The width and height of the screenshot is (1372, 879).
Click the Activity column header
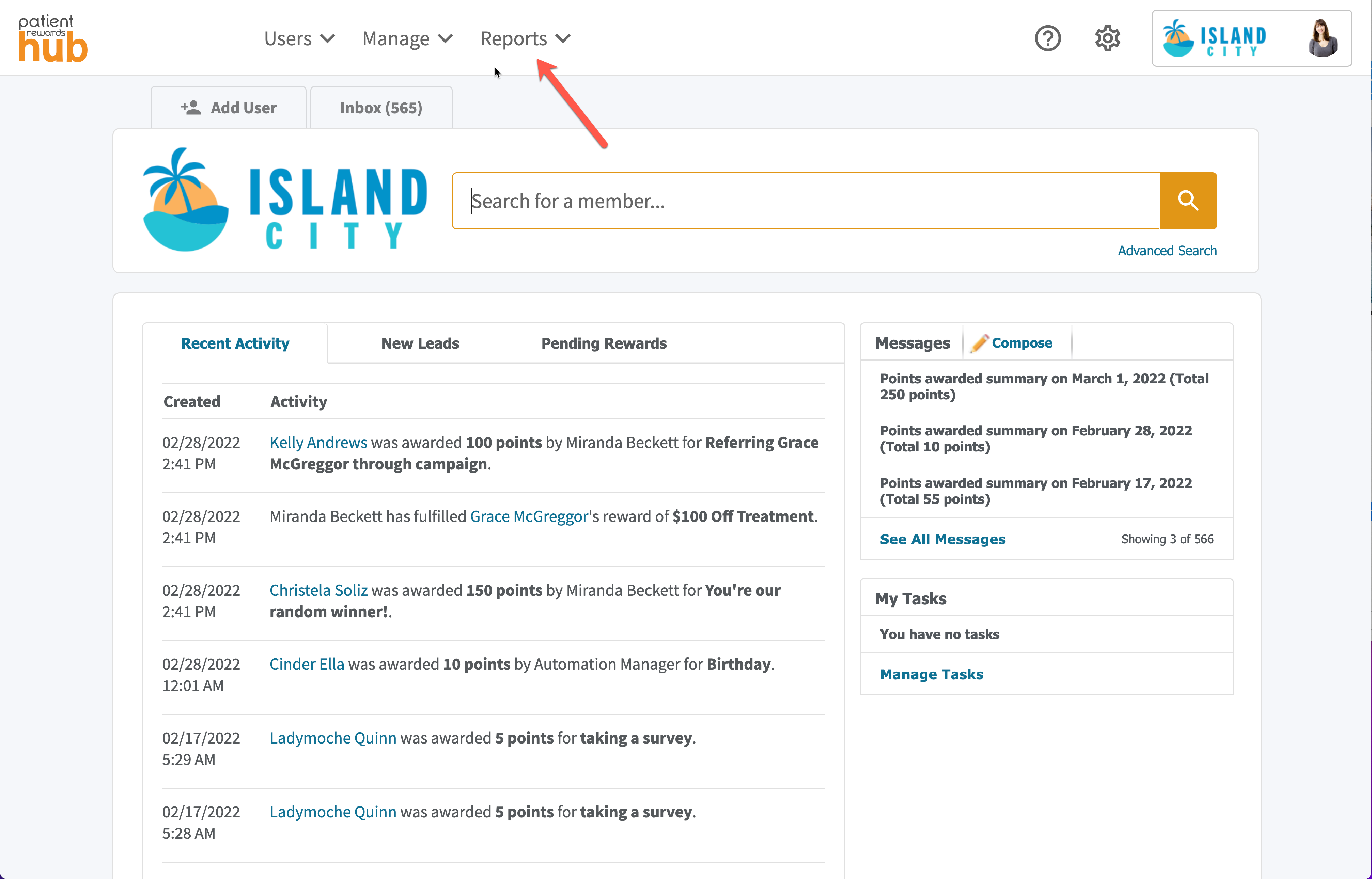299,402
